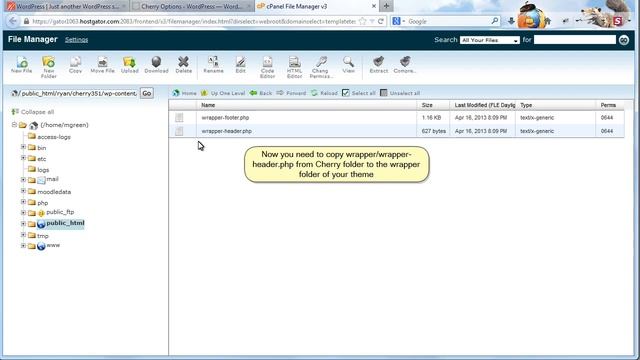The width and height of the screenshot is (640, 360).
Task: Click the Extract toolbar icon
Action: click(x=379, y=65)
